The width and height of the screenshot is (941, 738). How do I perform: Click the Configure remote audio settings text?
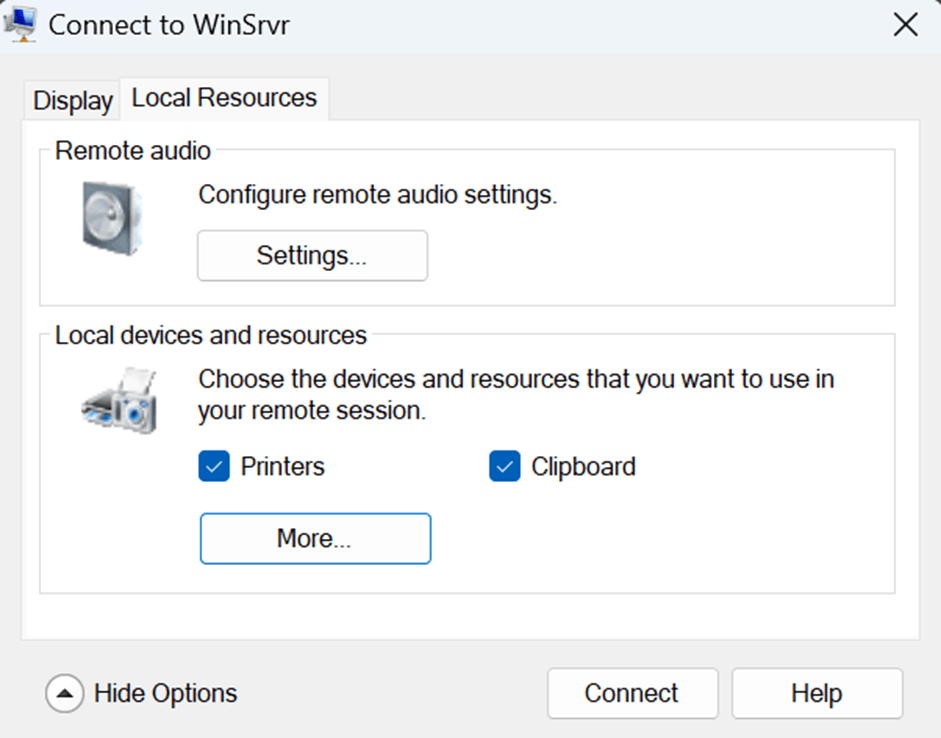(377, 195)
